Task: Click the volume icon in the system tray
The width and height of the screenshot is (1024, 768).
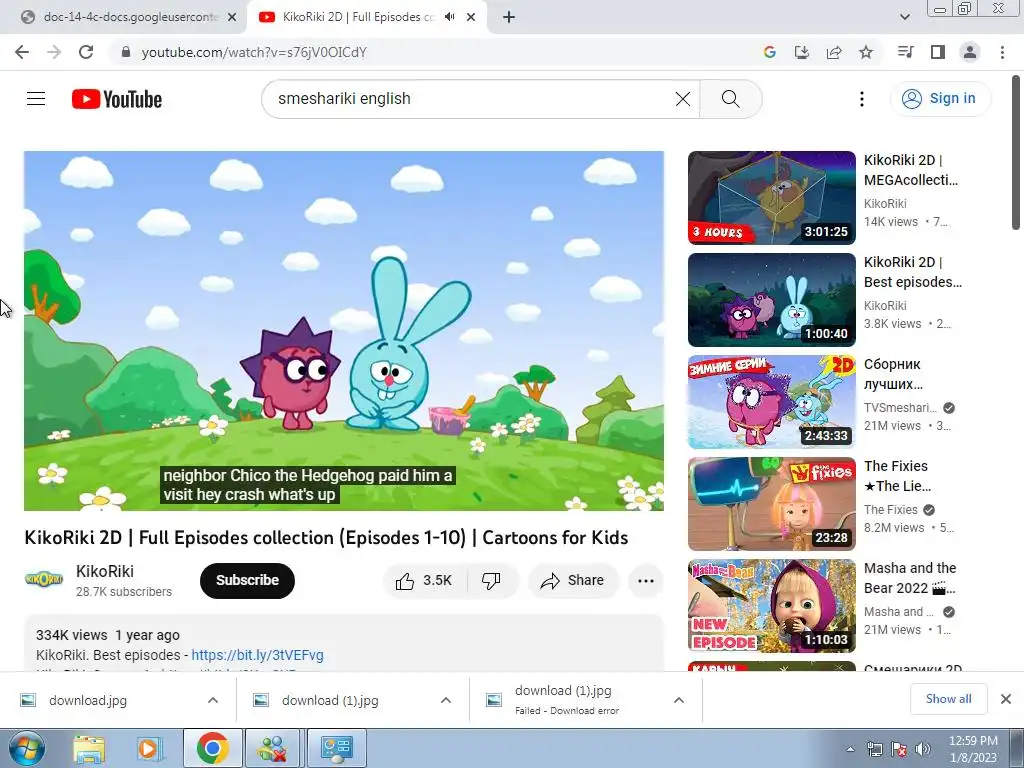Action: (x=923, y=749)
